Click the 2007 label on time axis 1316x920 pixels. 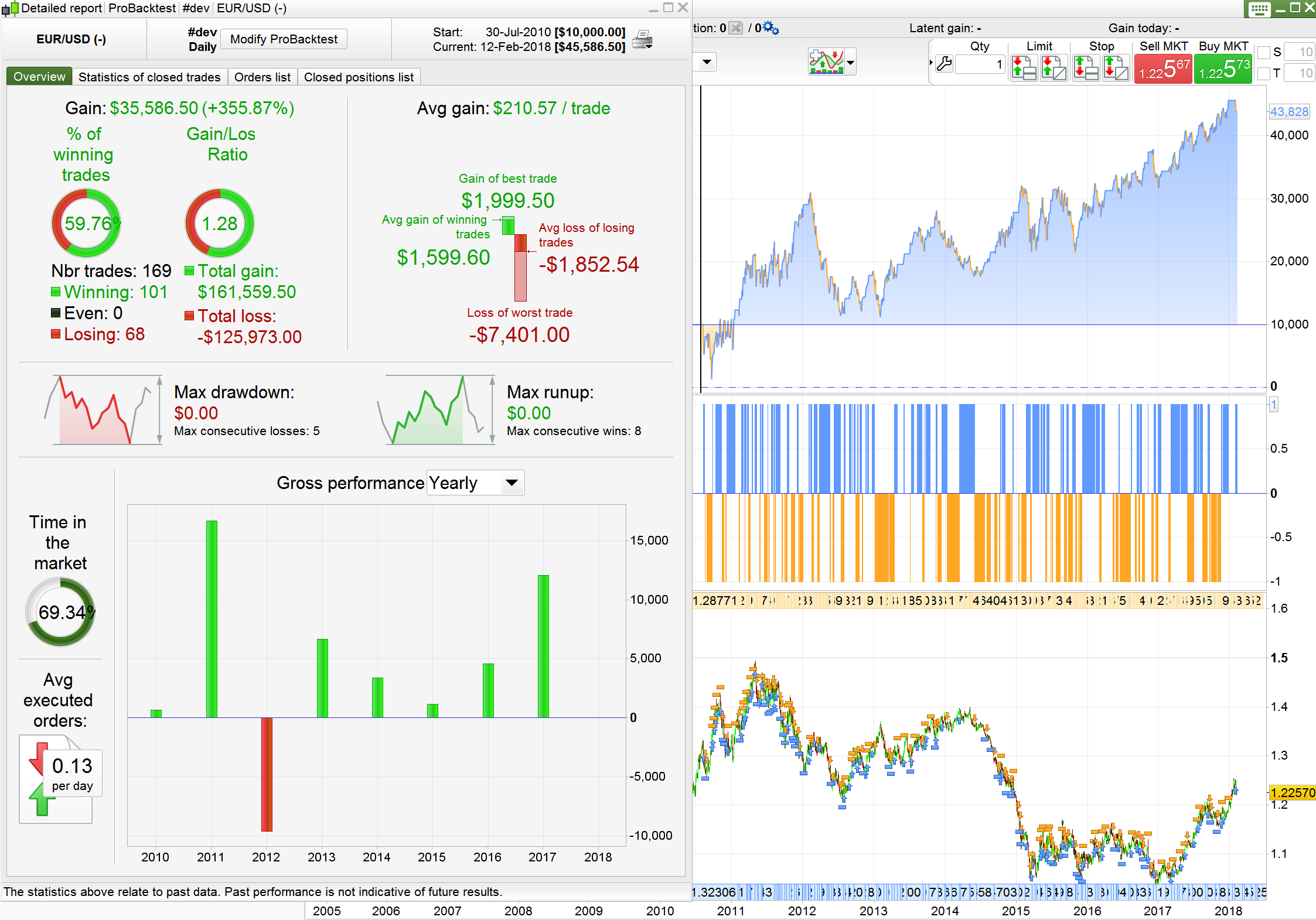point(447,911)
